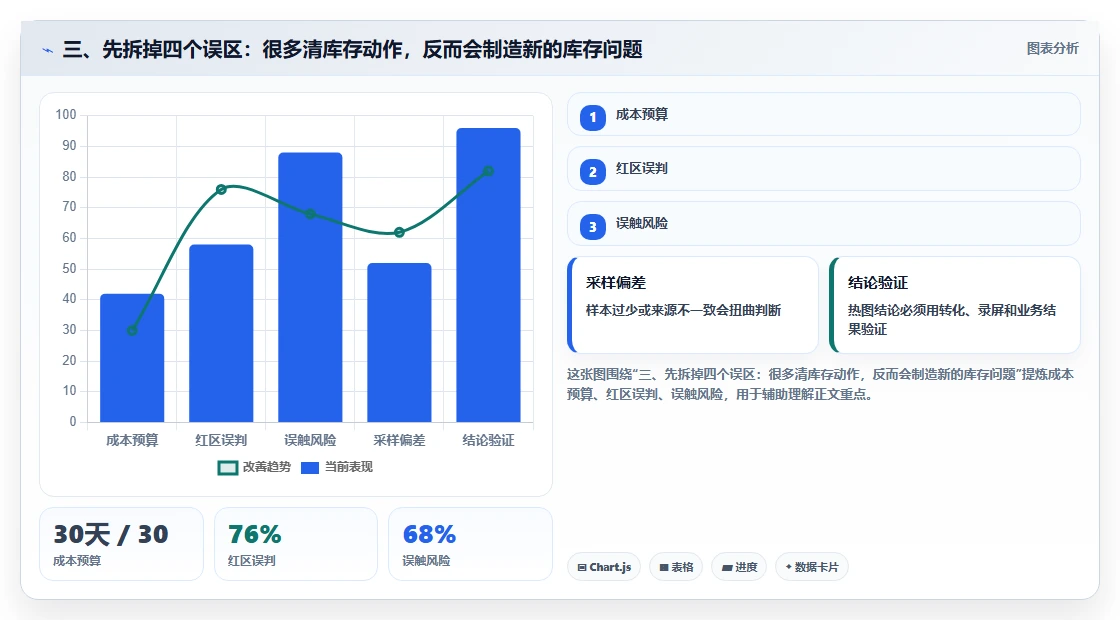
Task: Click the 68% stat card
Action: pyautogui.click(x=471, y=544)
